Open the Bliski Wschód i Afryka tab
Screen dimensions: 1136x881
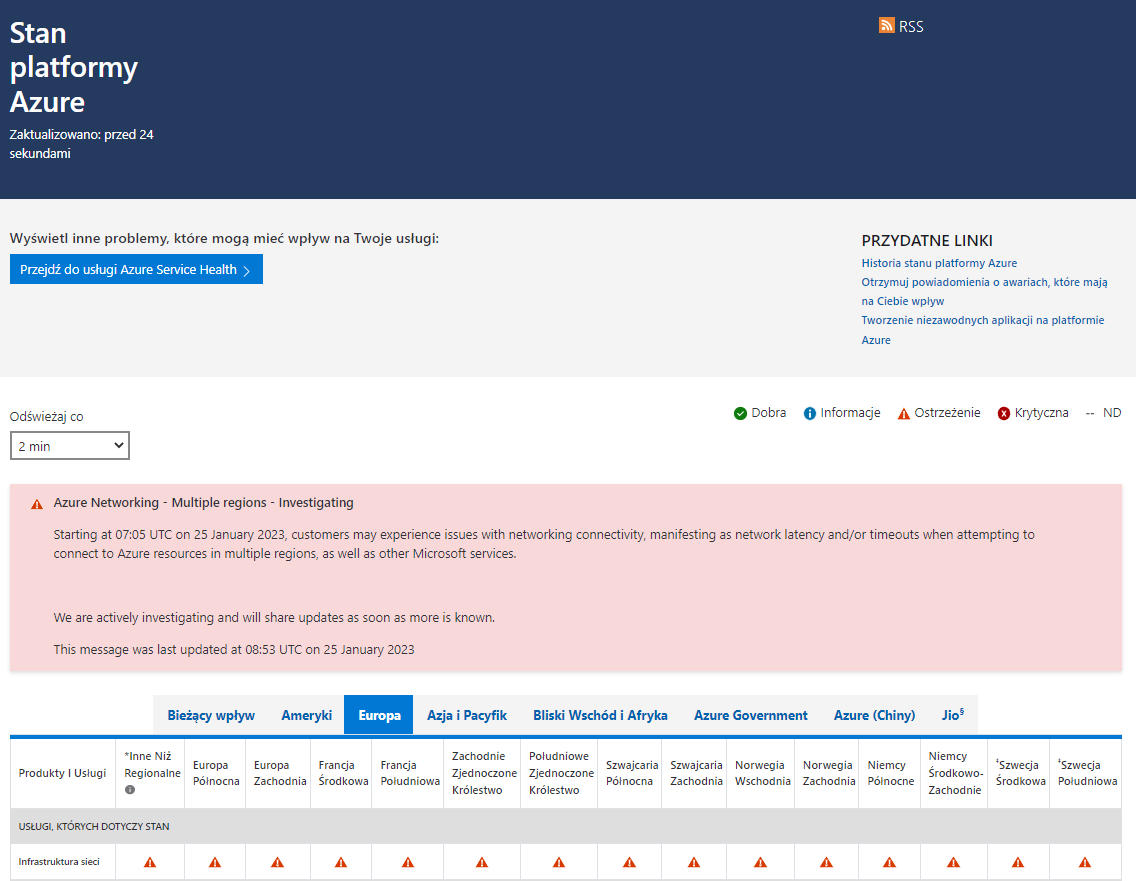600,715
